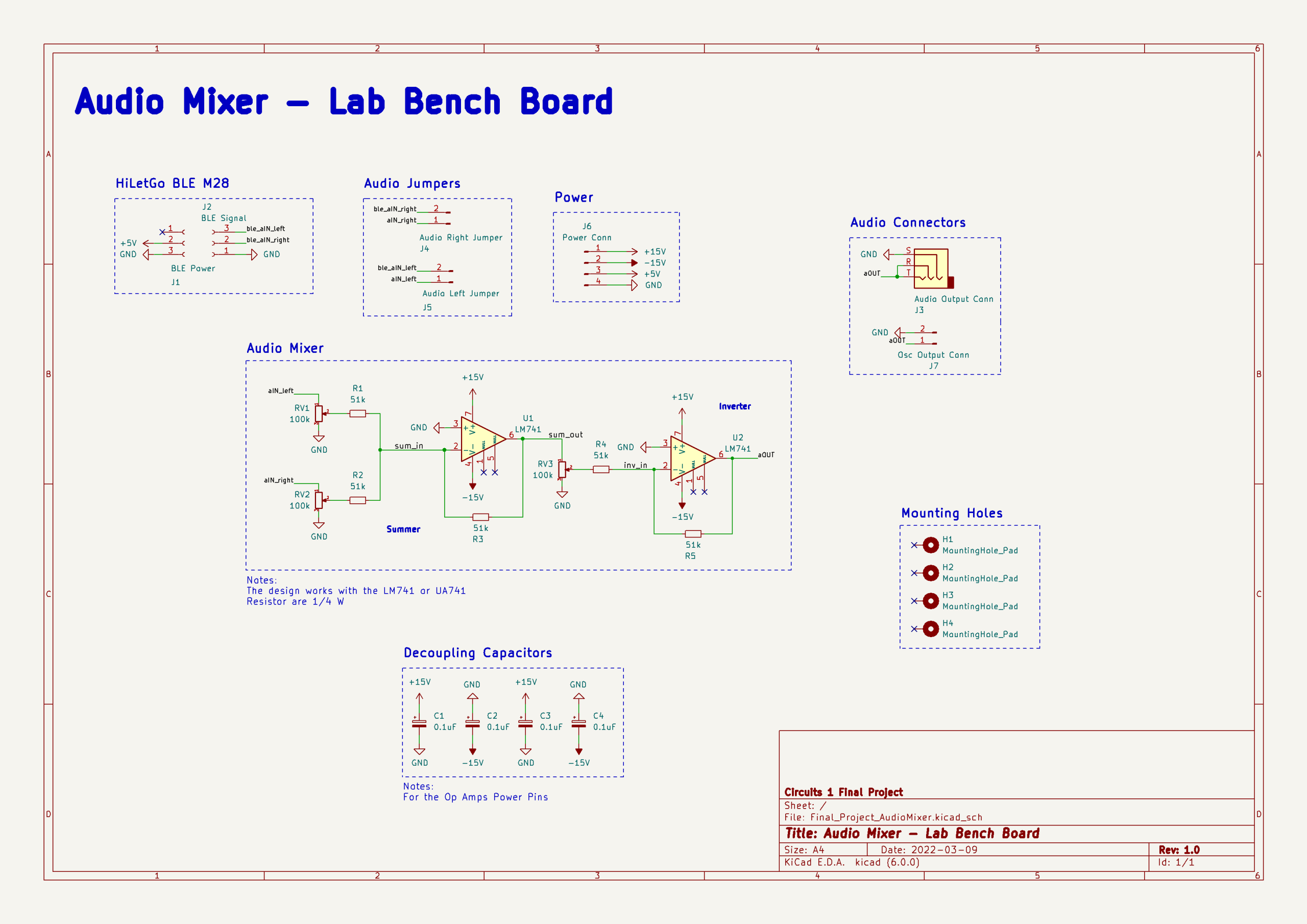Image resolution: width=1307 pixels, height=924 pixels.
Task: Click the Mounting Holes section label
Action: 952,513
